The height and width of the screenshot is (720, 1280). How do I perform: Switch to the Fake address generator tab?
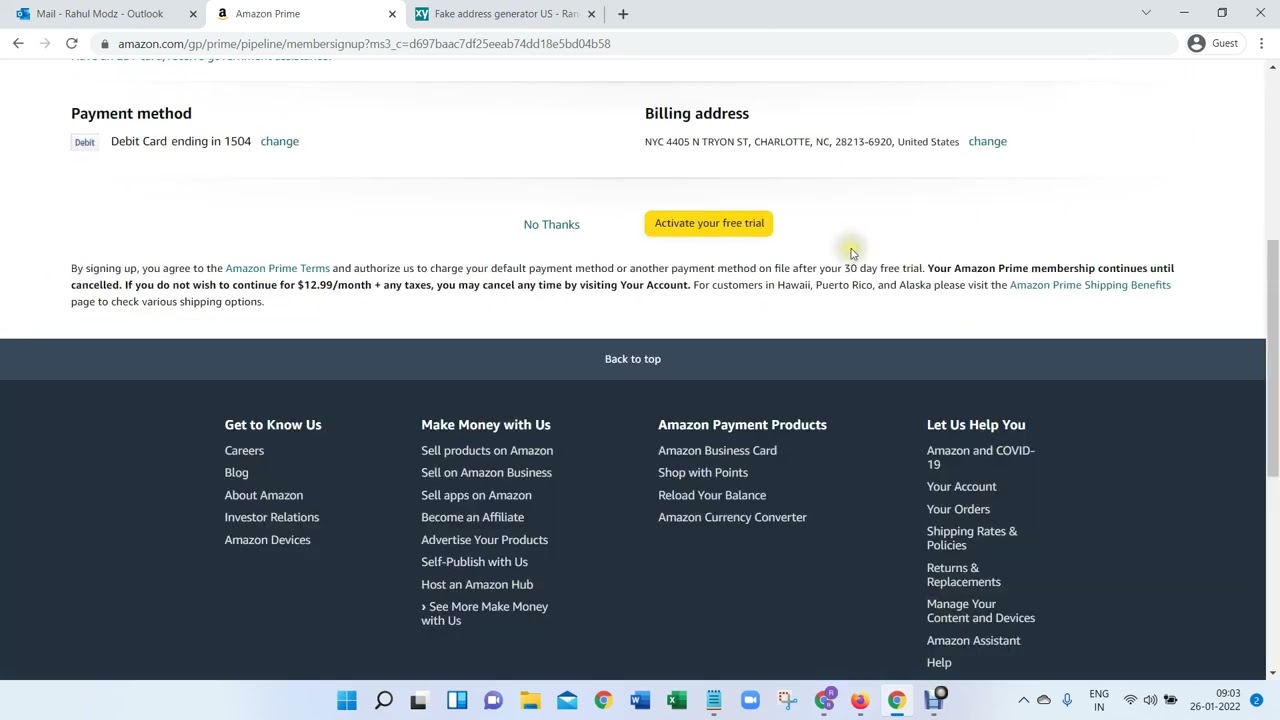tap(505, 14)
